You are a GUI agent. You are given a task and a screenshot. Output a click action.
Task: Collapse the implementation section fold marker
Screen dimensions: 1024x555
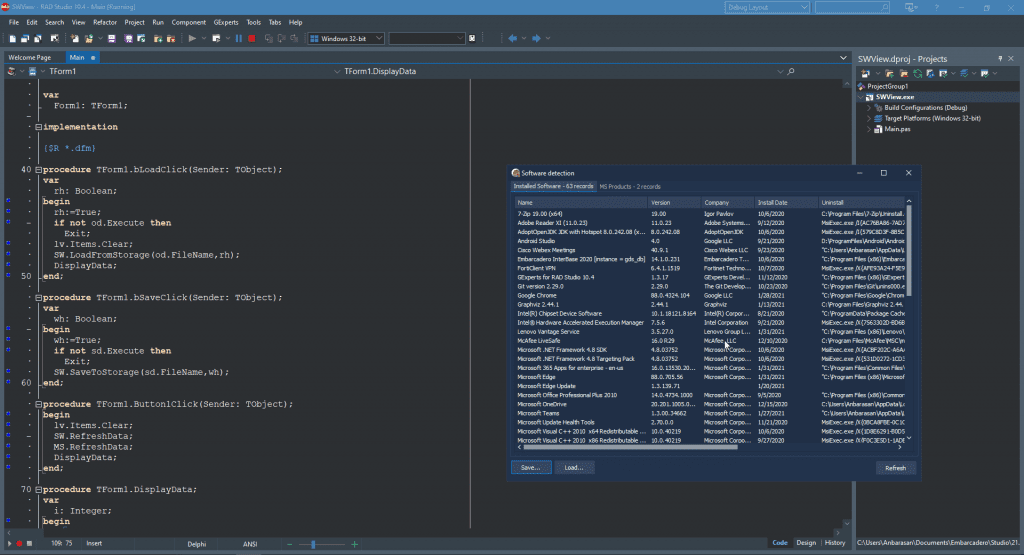(x=39, y=127)
